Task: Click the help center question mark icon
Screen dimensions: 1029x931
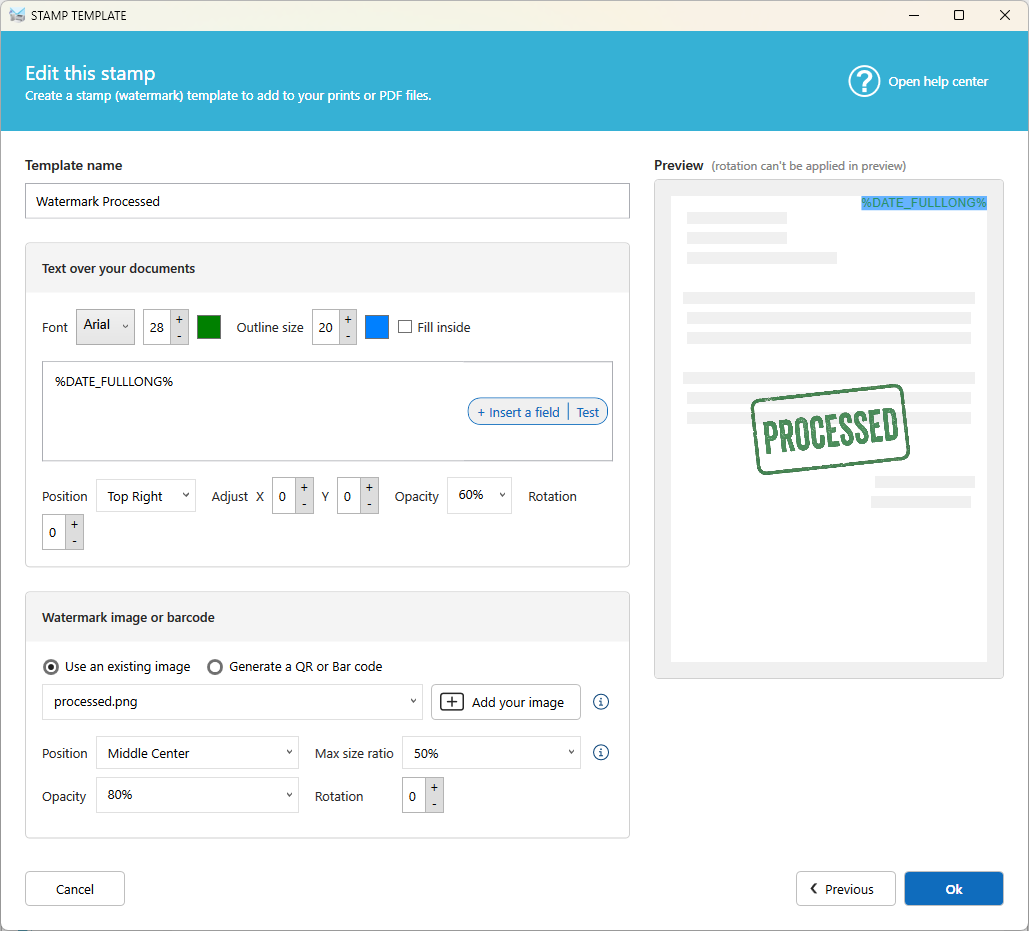Action: point(864,81)
